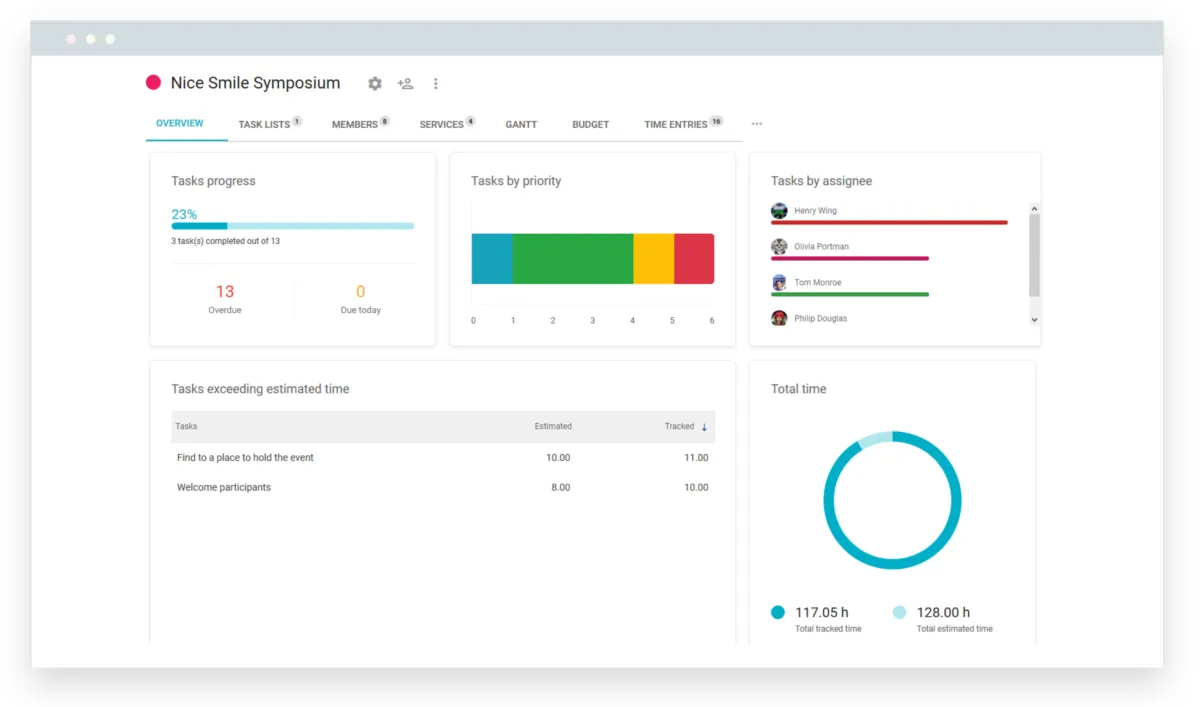The width and height of the screenshot is (1200, 707).
Task: Expand more tabs with the ellipsis
Action: [756, 124]
